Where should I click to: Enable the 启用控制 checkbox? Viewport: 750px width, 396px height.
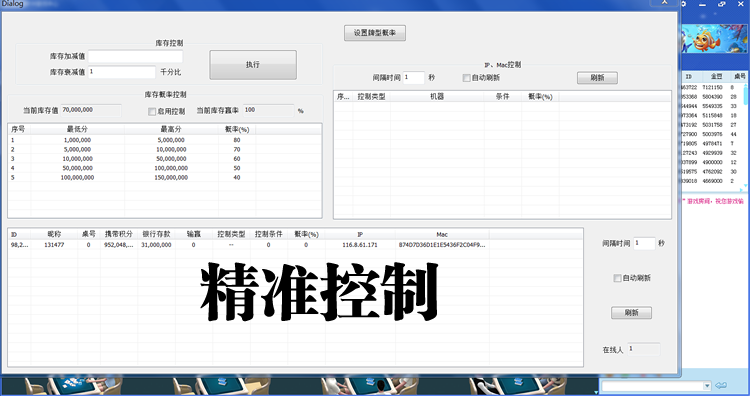(152, 111)
